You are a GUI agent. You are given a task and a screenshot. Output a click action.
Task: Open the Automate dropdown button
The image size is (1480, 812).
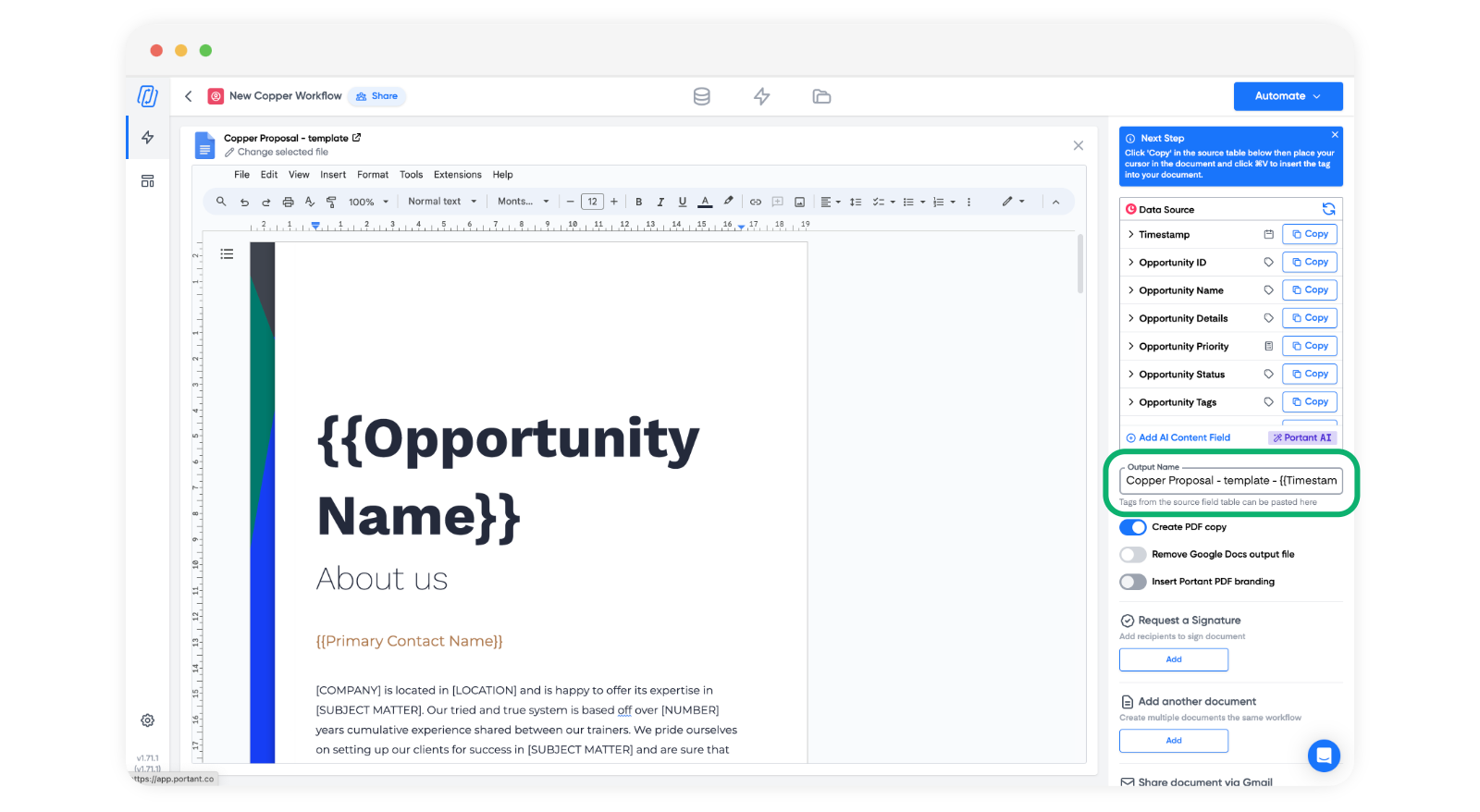1288,96
